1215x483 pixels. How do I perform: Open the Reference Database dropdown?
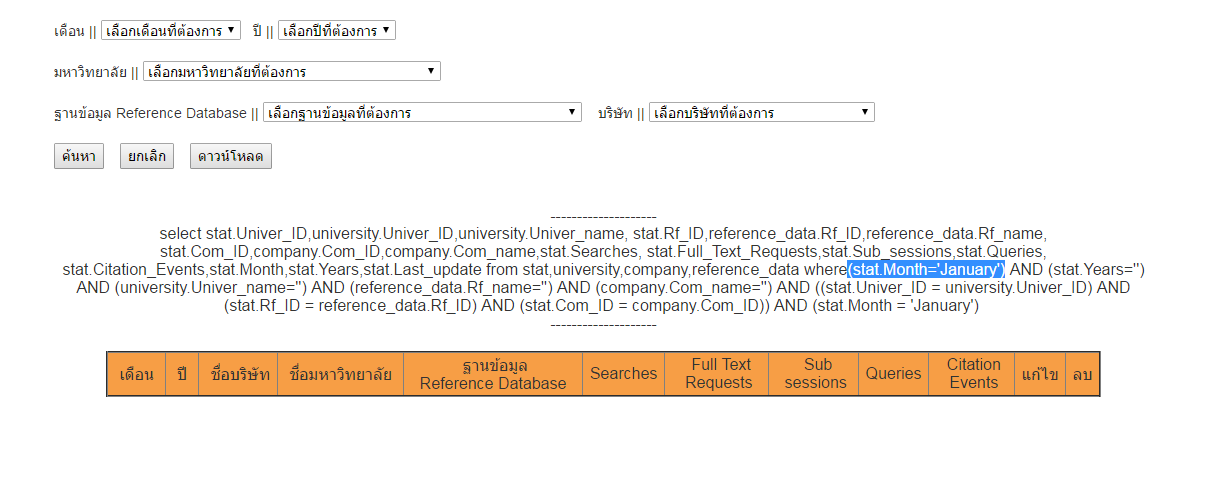pyautogui.click(x=421, y=113)
